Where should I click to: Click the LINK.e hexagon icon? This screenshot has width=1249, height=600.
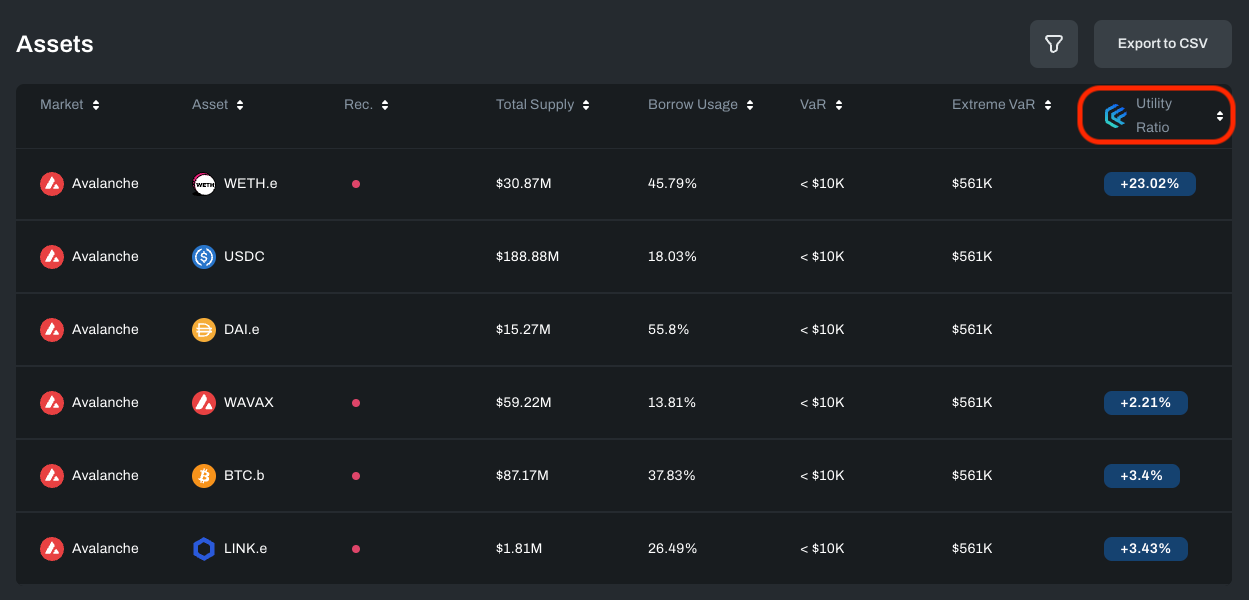(x=204, y=549)
